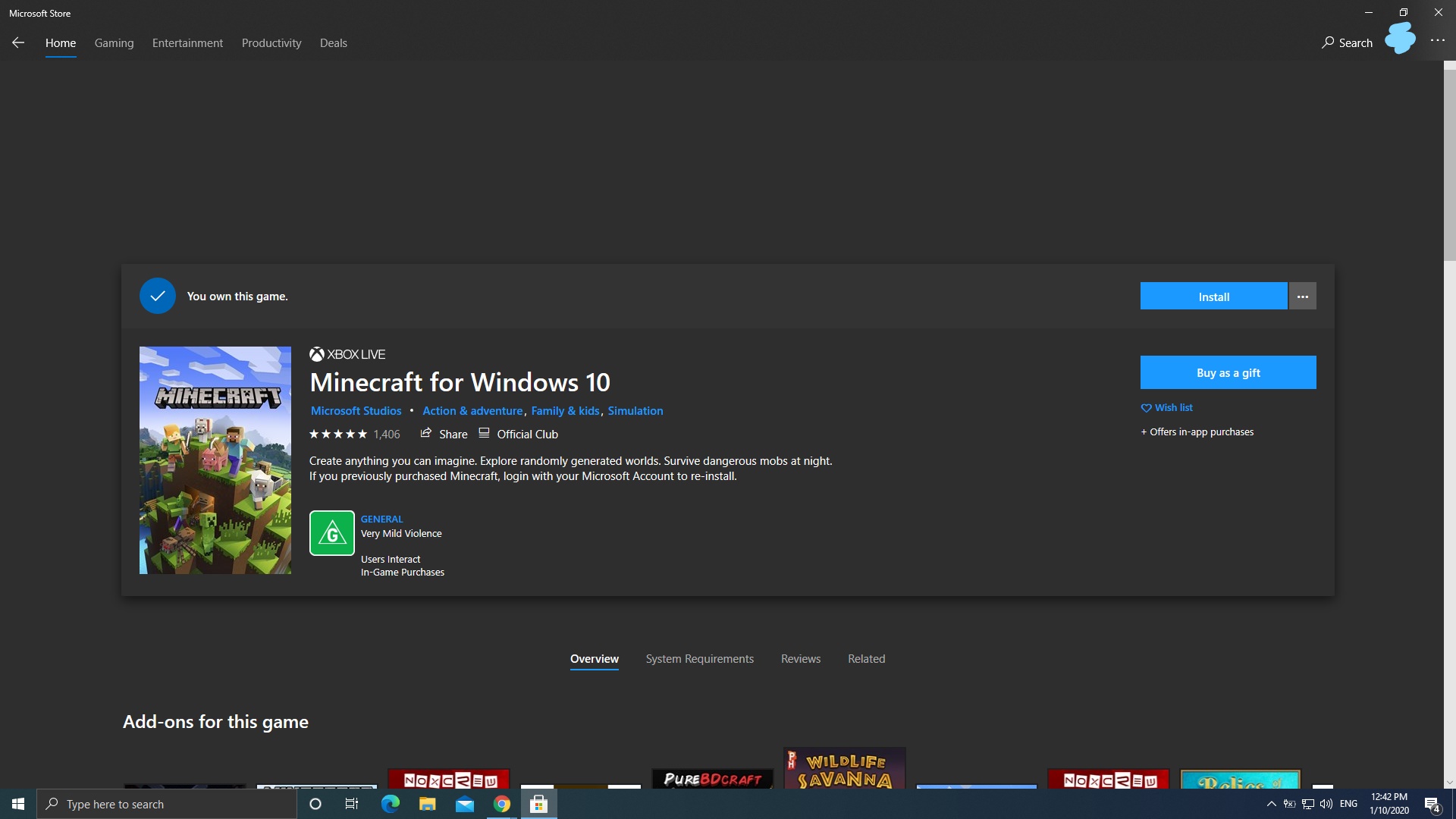Open Task View on the taskbar
Screen dimensions: 1456x819
coord(352,804)
